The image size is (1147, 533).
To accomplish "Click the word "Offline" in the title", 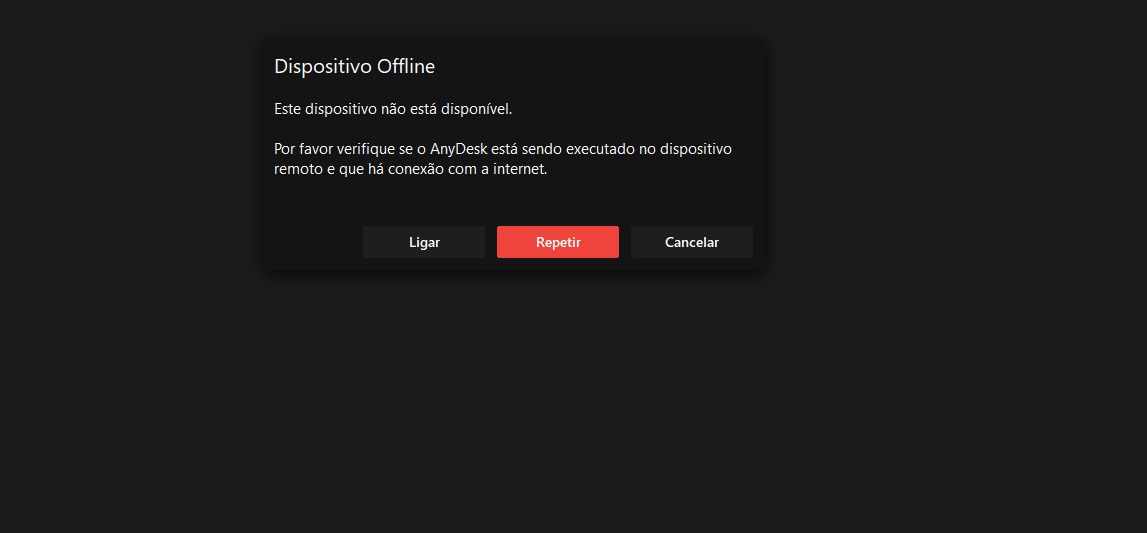I will click(405, 67).
